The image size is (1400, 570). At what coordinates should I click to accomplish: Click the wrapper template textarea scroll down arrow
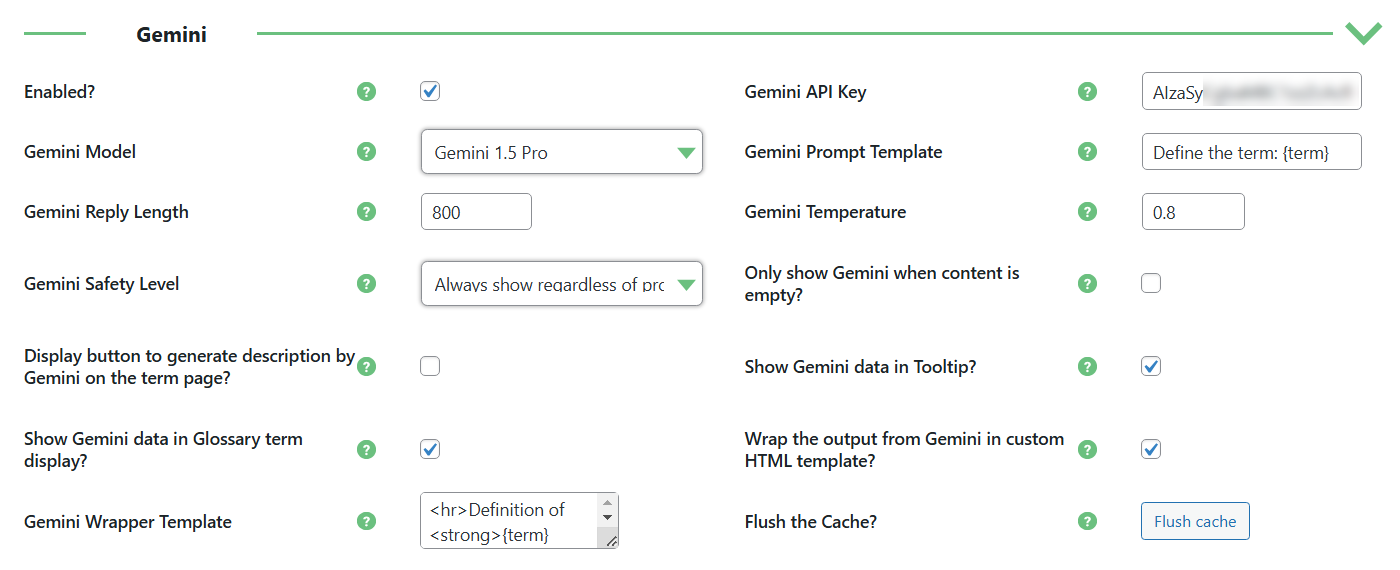coord(607,517)
